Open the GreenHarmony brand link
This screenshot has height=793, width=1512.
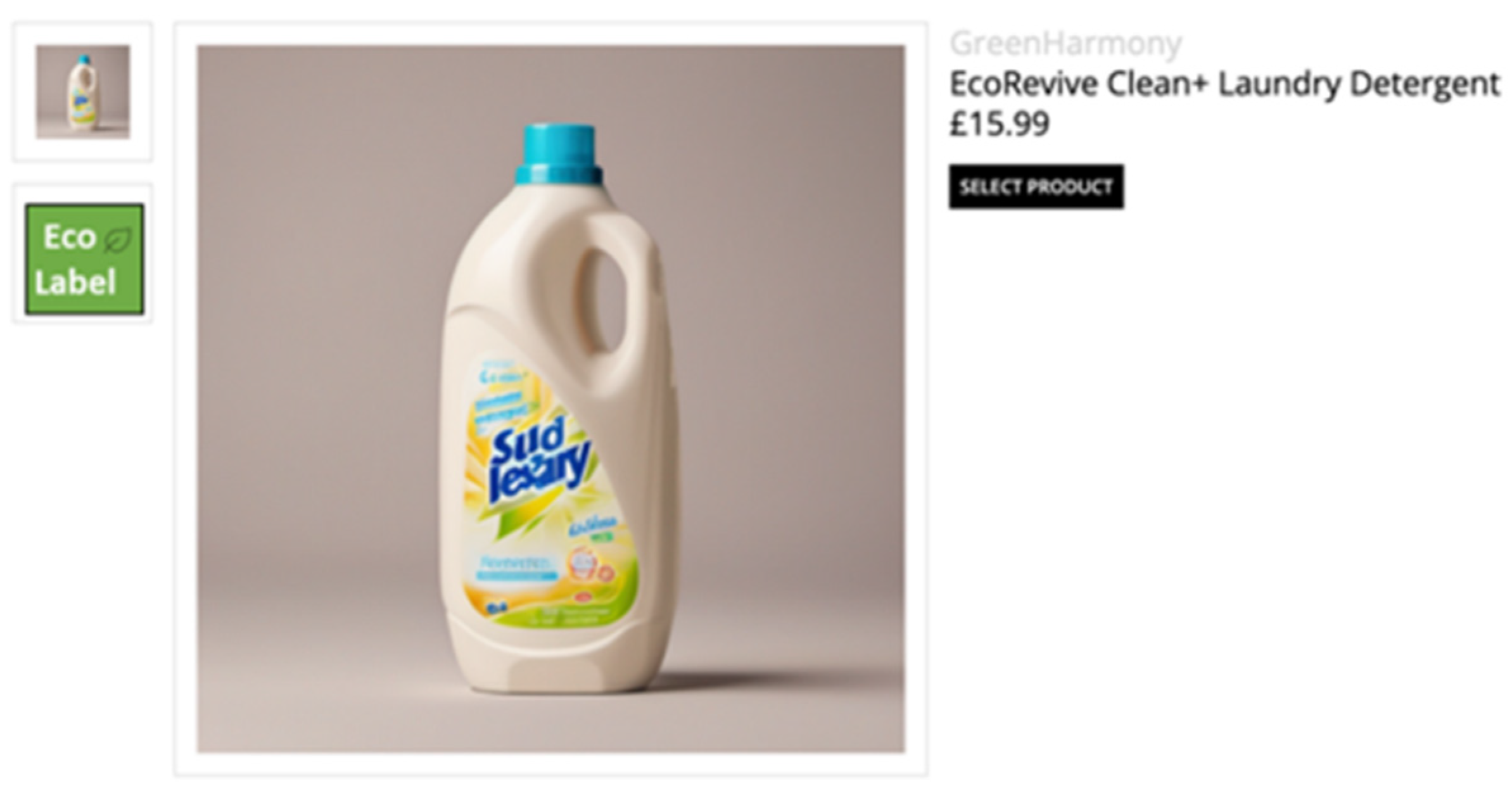tap(1065, 44)
